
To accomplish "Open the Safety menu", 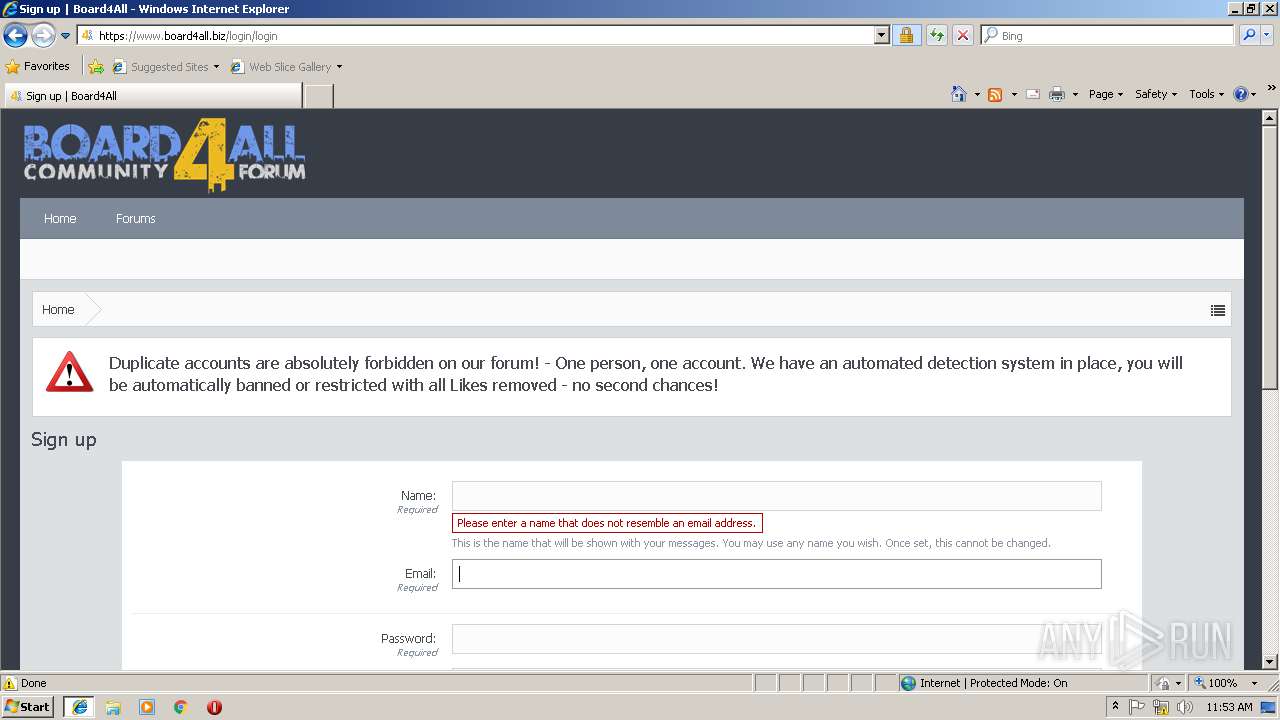I will 1156,94.
